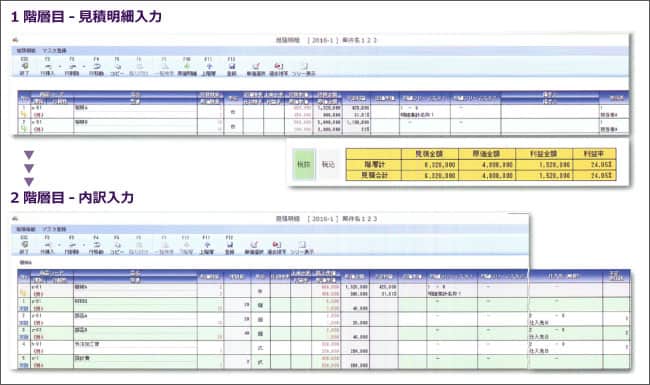Click 終了 (ESC) icon in 1階層目 window toolbar

coord(24,66)
